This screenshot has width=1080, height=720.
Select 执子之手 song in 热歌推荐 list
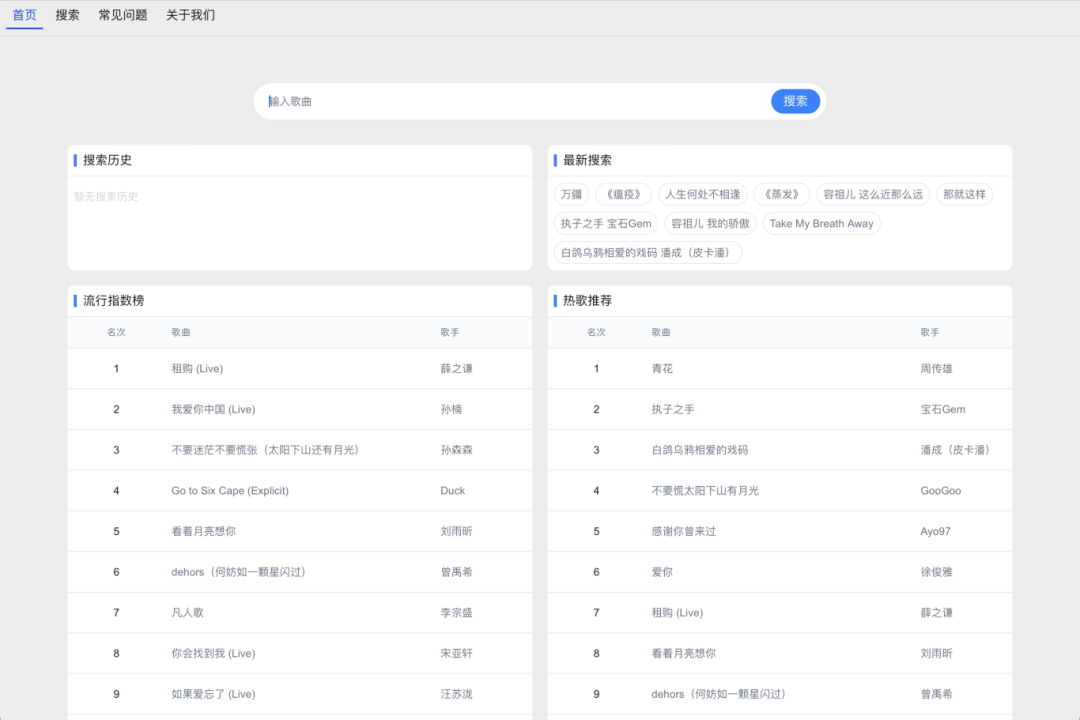[x=673, y=409]
